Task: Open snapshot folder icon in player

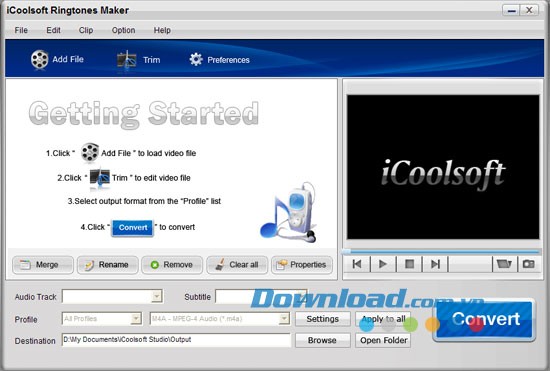Action: [x=504, y=264]
